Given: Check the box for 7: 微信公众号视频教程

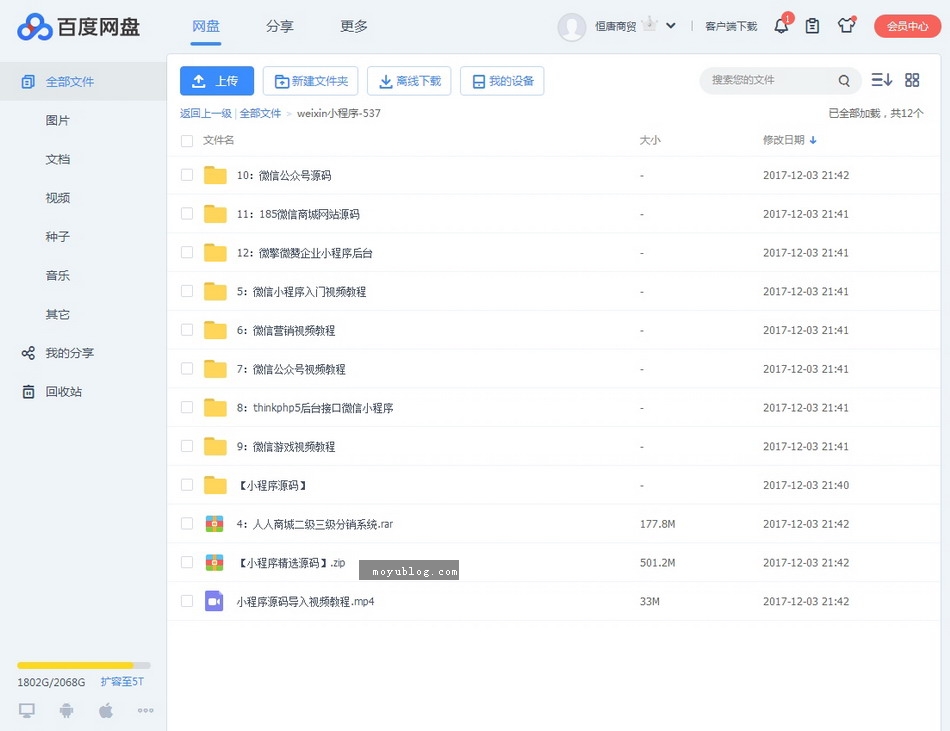Looking at the screenshot, I should [187, 369].
